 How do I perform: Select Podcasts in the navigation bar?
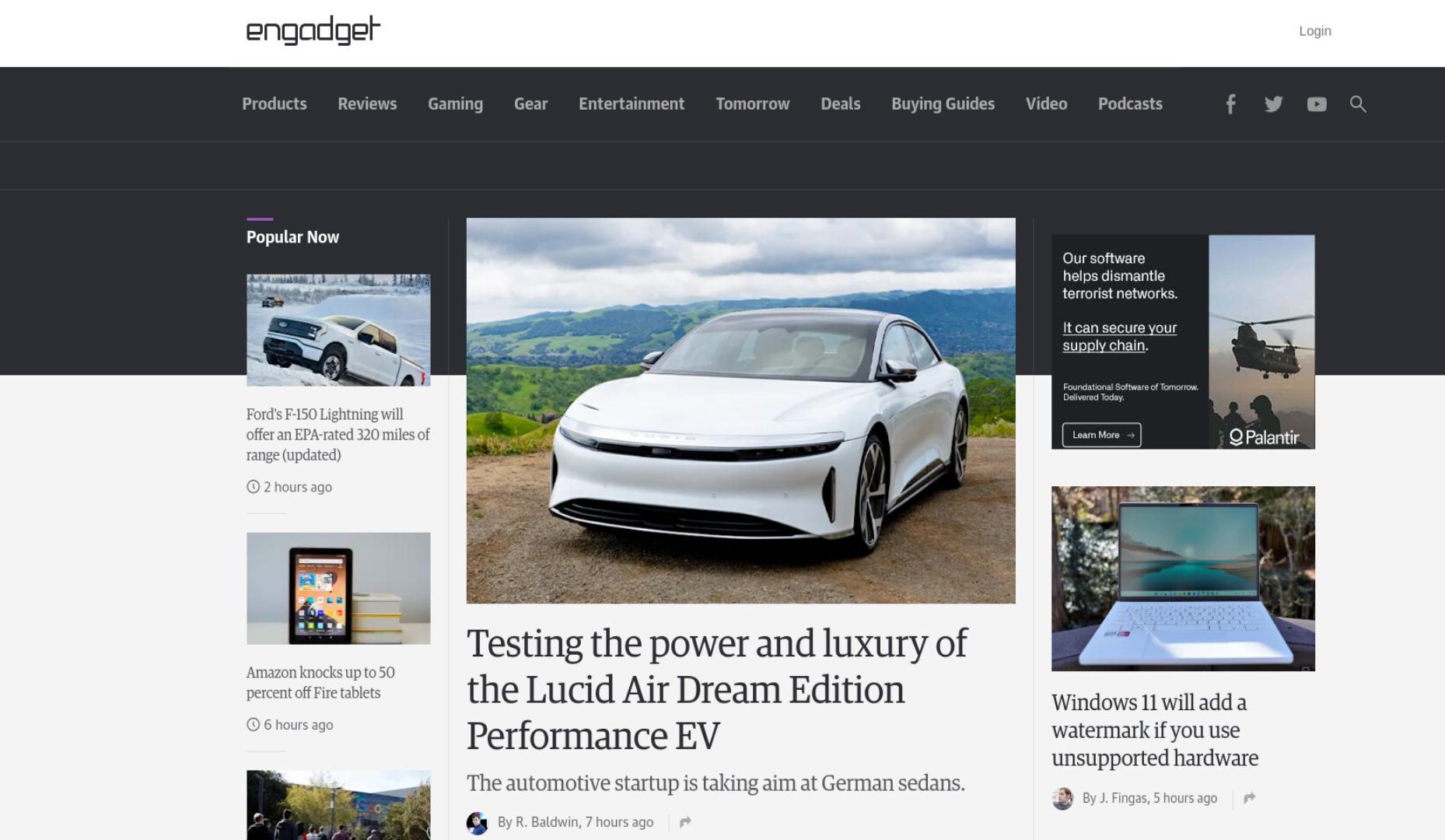tap(1130, 104)
